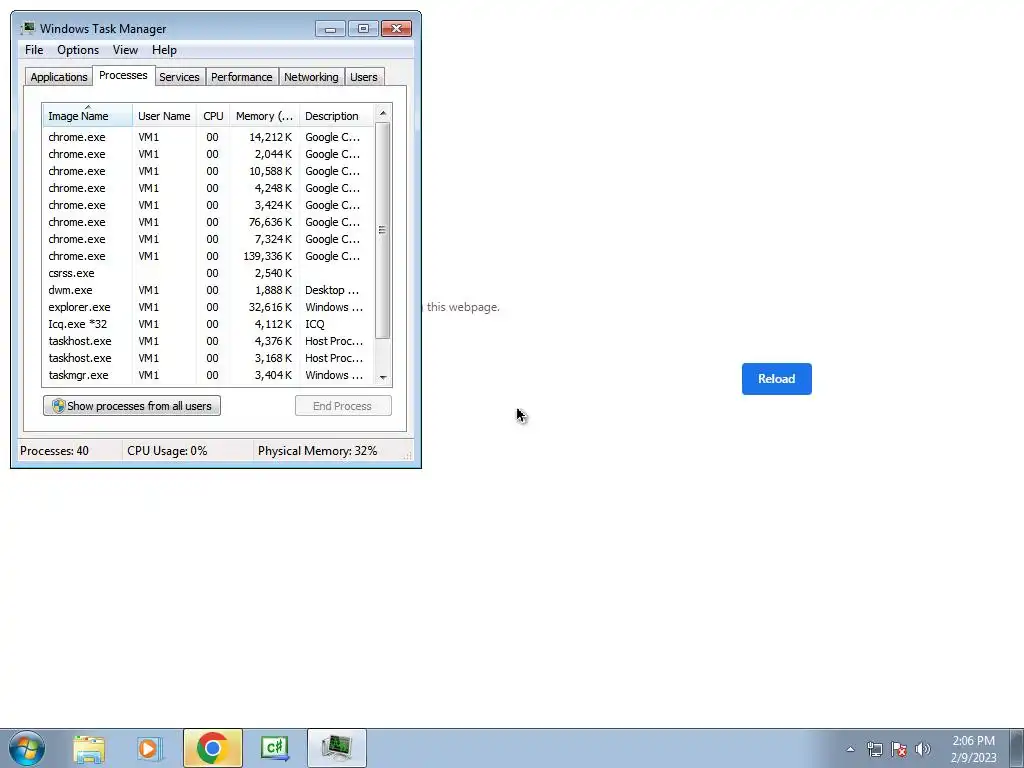Maximize the Task Manager window
The width and height of the screenshot is (1024, 768).
(x=363, y=29)
